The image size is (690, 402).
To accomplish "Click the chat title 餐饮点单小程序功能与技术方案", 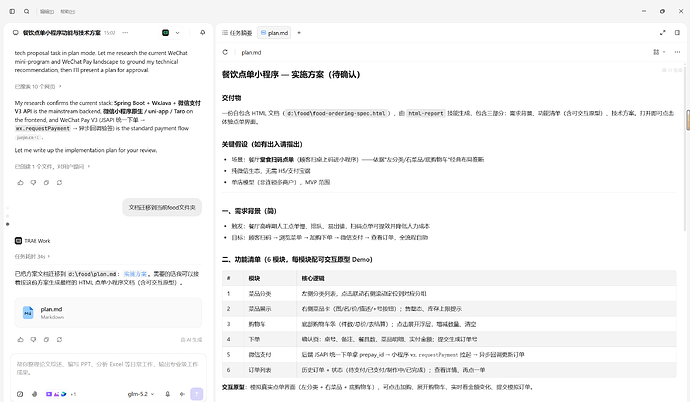I will coord(62,33).
